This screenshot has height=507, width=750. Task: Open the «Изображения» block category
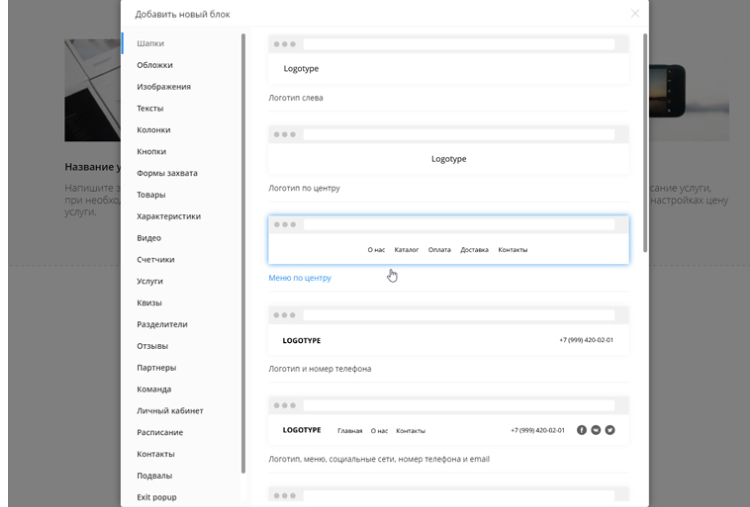click(163, 87)
